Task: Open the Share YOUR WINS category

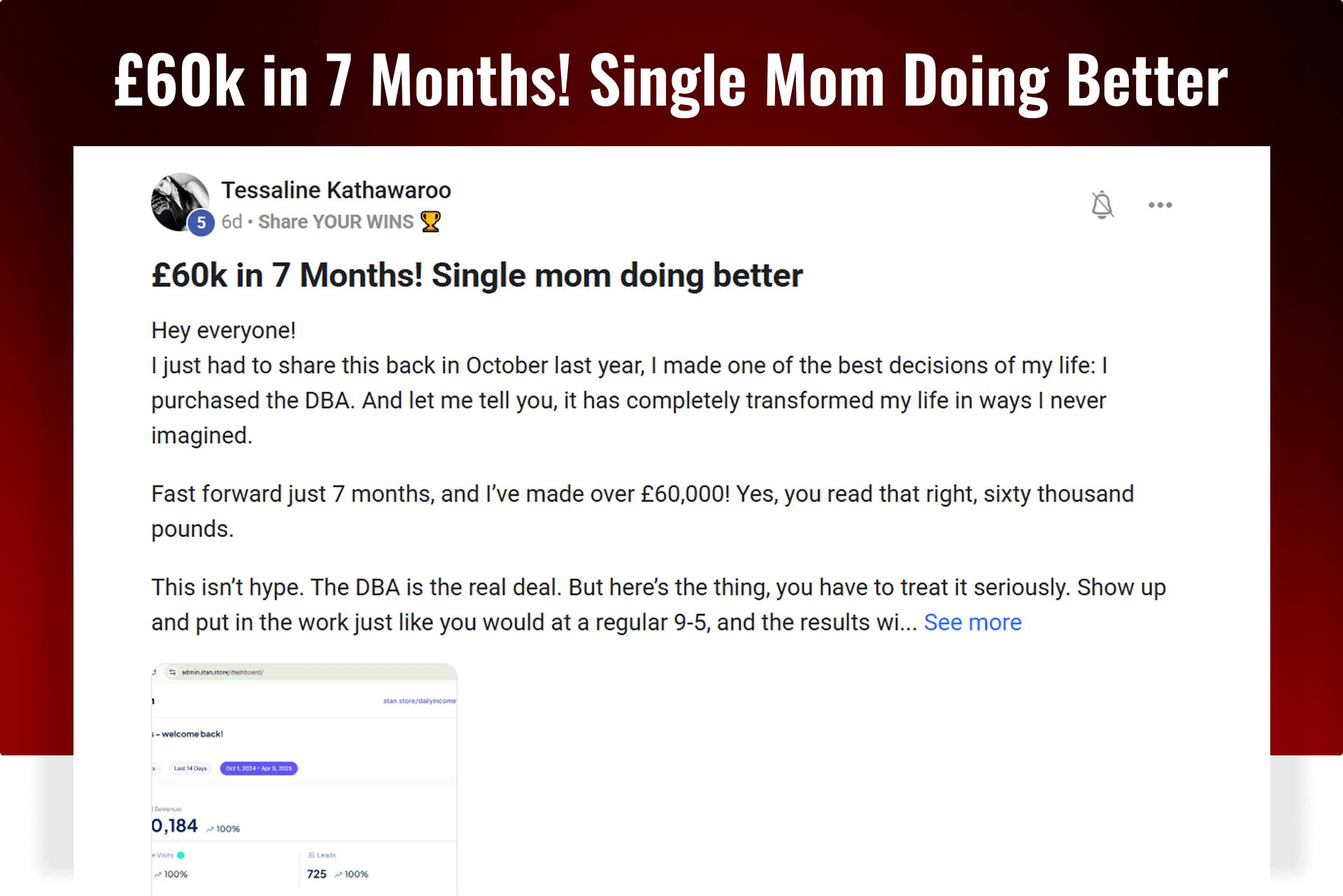Action: click(336, 222)
